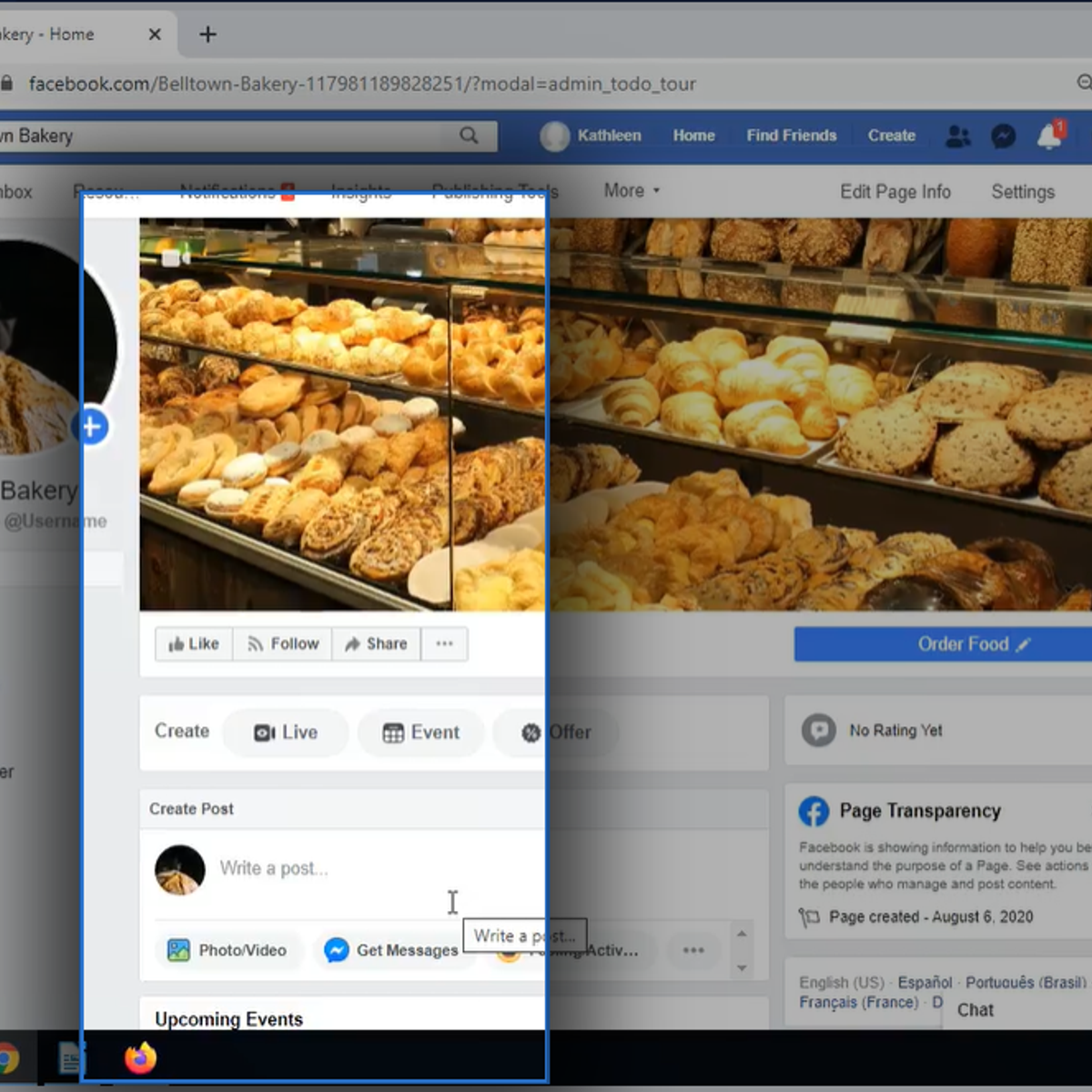Switch language to Français (France)

859,1002
